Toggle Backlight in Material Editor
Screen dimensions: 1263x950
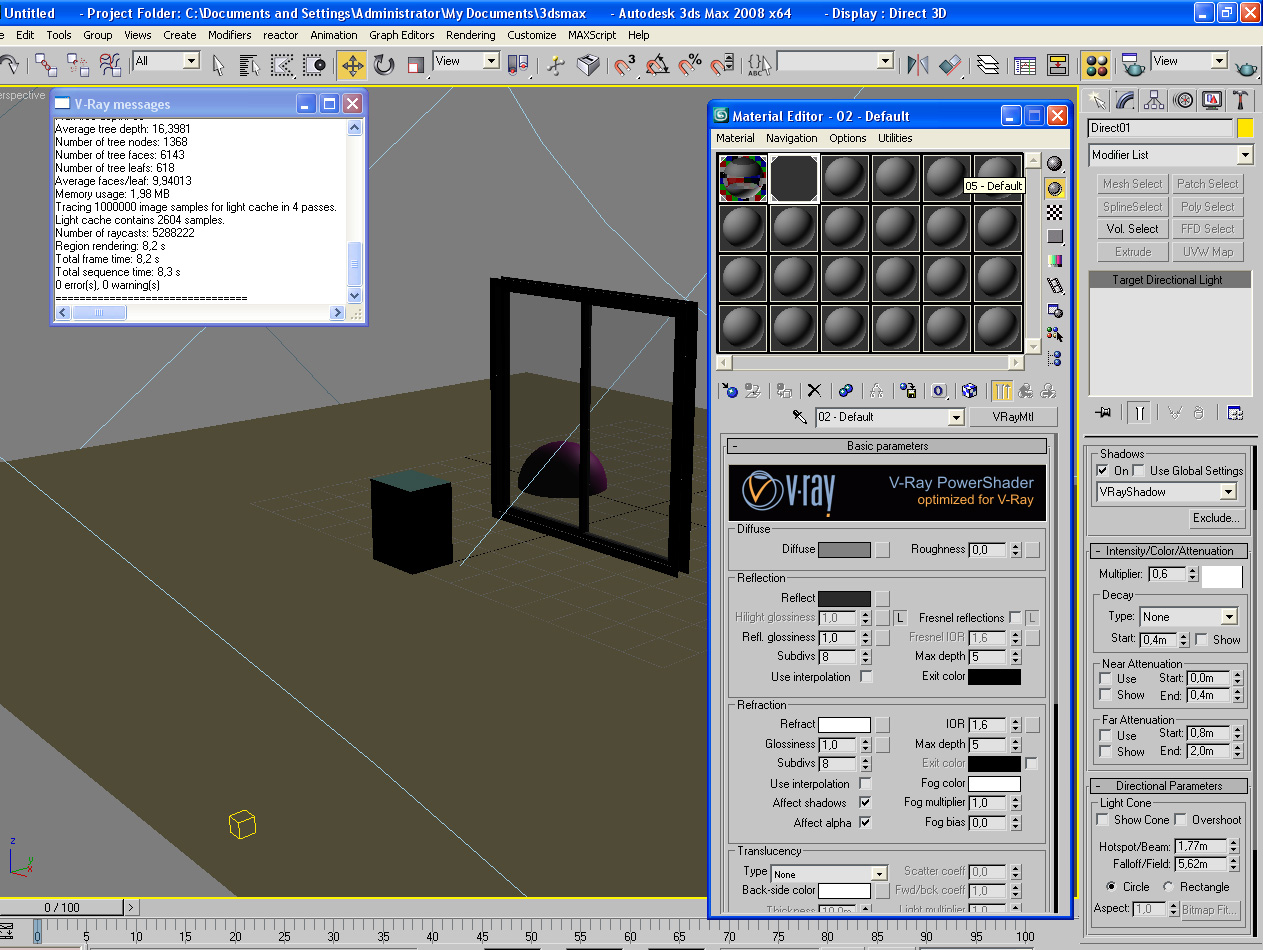pyautogui.click(x=1054, y=188)
